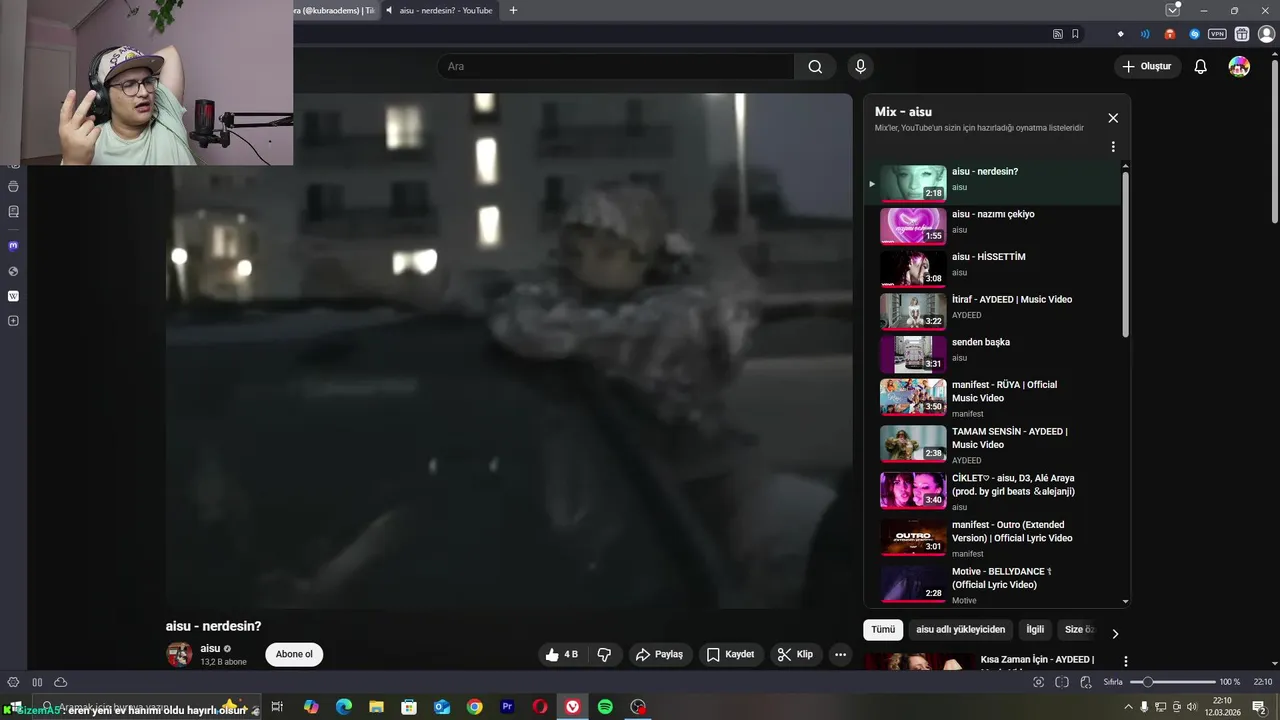1280x720 pixels.
Task: Click the Oluştur create button
Action: [x=1147, y=67]
